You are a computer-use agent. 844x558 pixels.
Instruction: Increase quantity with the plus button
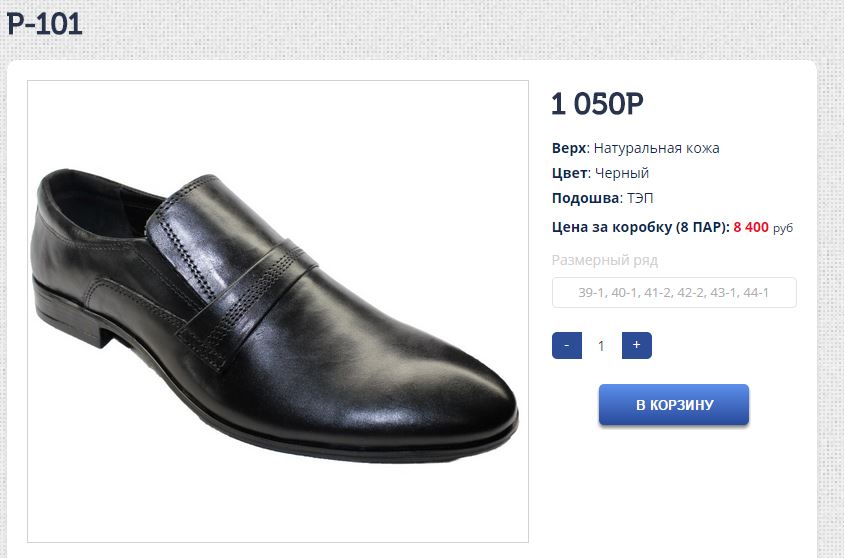click(637, 345)
